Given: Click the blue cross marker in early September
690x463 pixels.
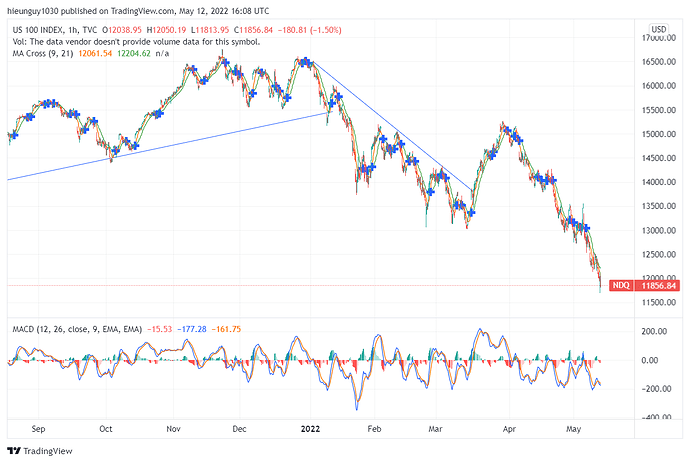Looking at the screenshot, I should point(30,116).
